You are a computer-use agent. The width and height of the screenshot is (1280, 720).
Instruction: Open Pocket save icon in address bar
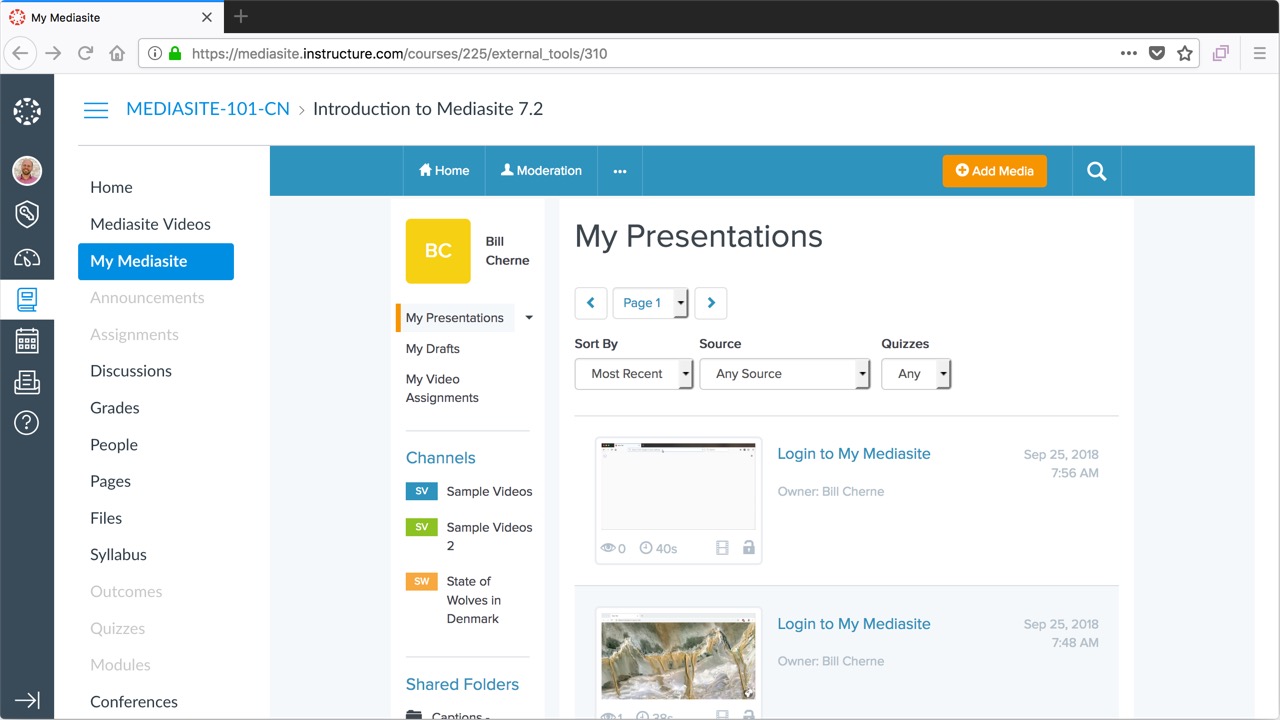point(1157,53)
